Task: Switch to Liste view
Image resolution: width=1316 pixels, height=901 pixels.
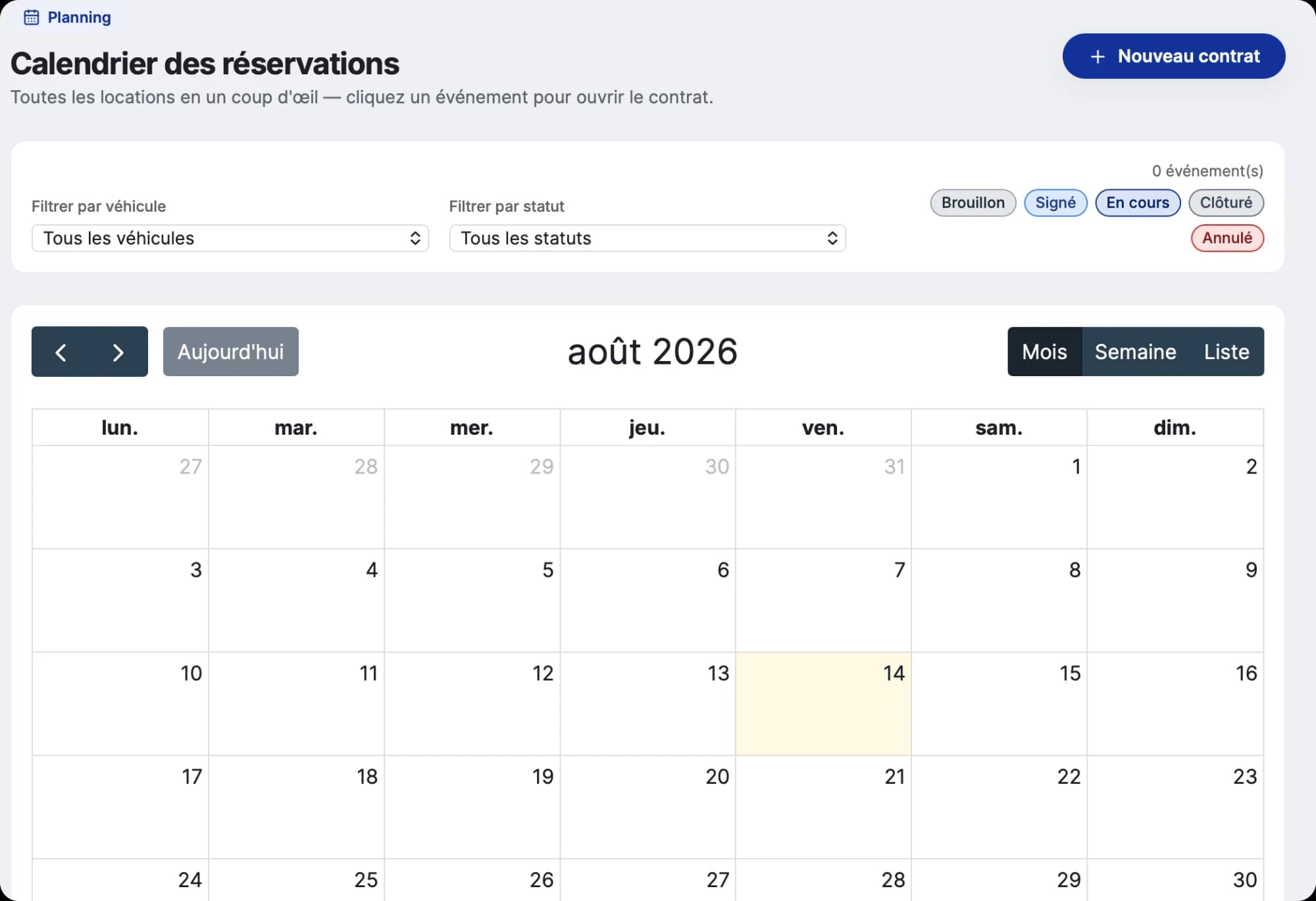Action: coord(1227,352)
